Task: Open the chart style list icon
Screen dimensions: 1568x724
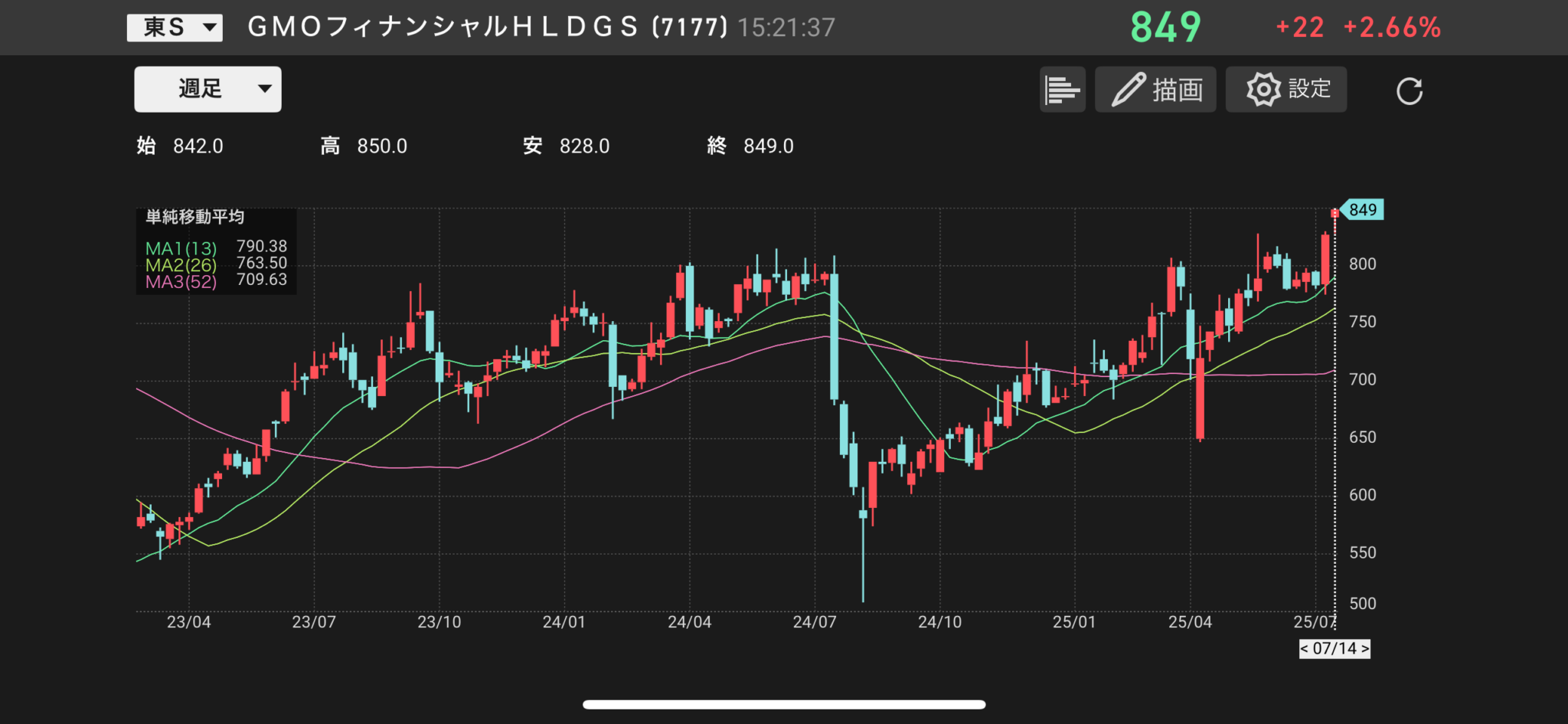Action: click(1062, 90)
